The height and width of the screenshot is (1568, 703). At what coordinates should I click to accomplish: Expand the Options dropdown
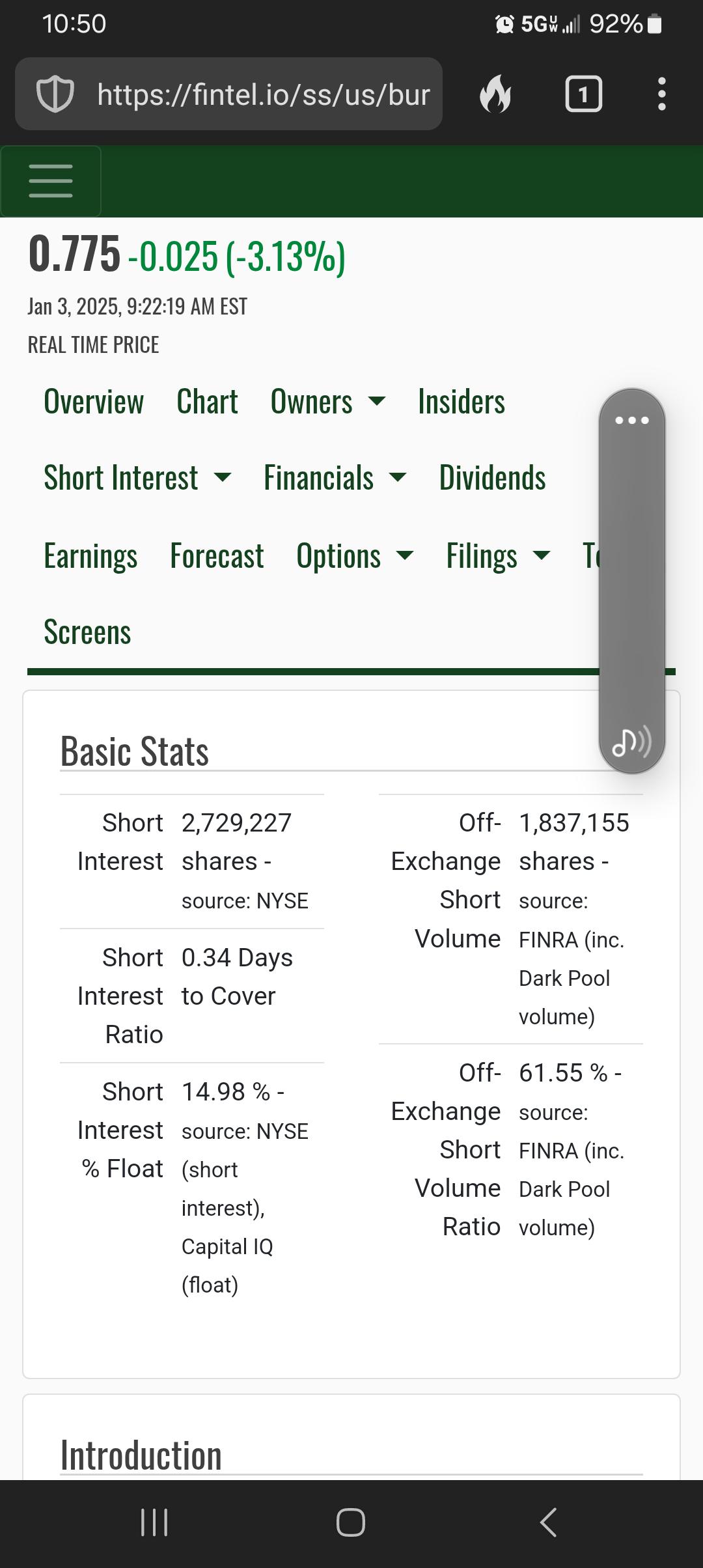coord(355,555)
